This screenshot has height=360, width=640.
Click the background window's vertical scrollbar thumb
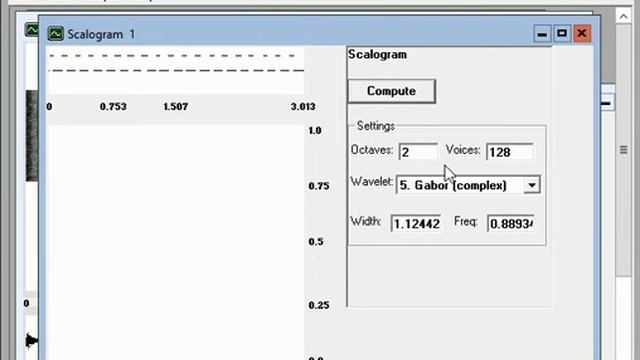[623, 151]
